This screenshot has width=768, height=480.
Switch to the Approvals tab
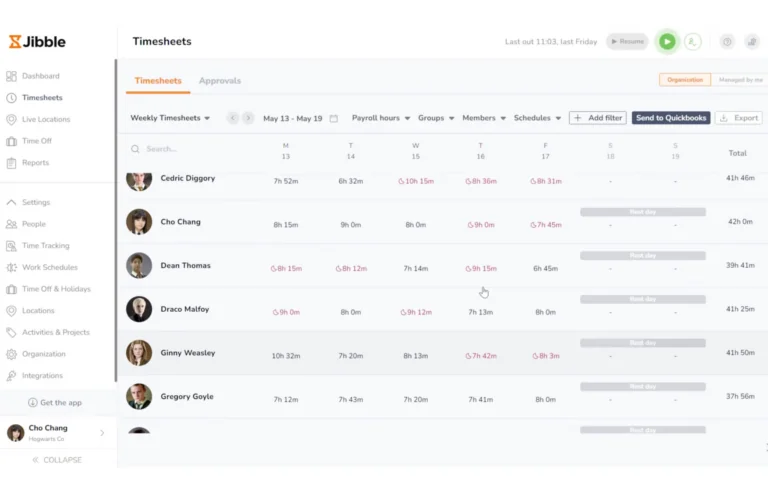point(220,81)
